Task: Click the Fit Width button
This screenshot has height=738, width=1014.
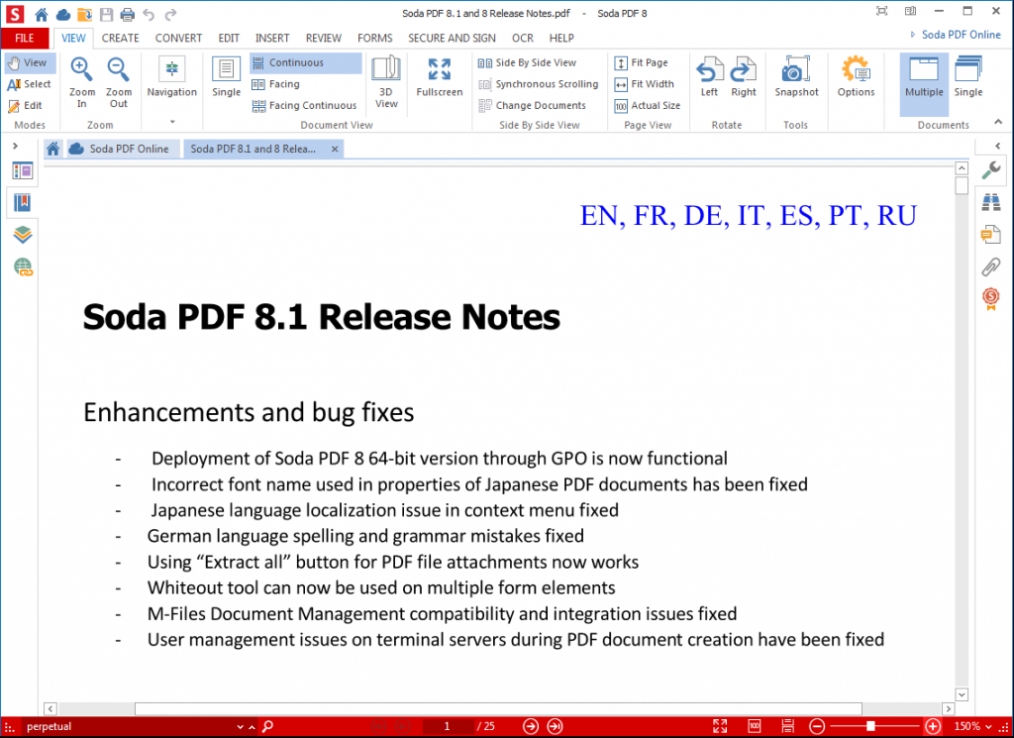Action: pos(645,84)
